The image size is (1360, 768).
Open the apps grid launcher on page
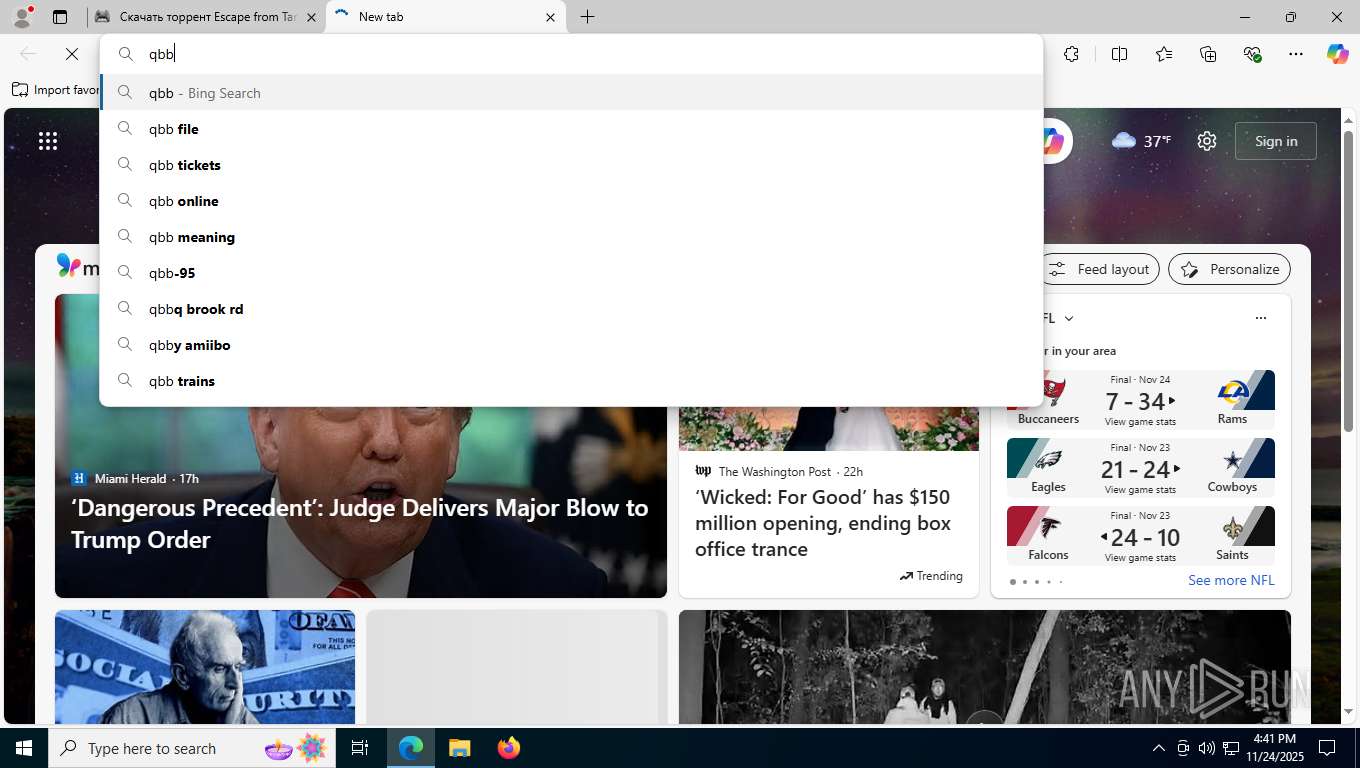tap(48, 141)
